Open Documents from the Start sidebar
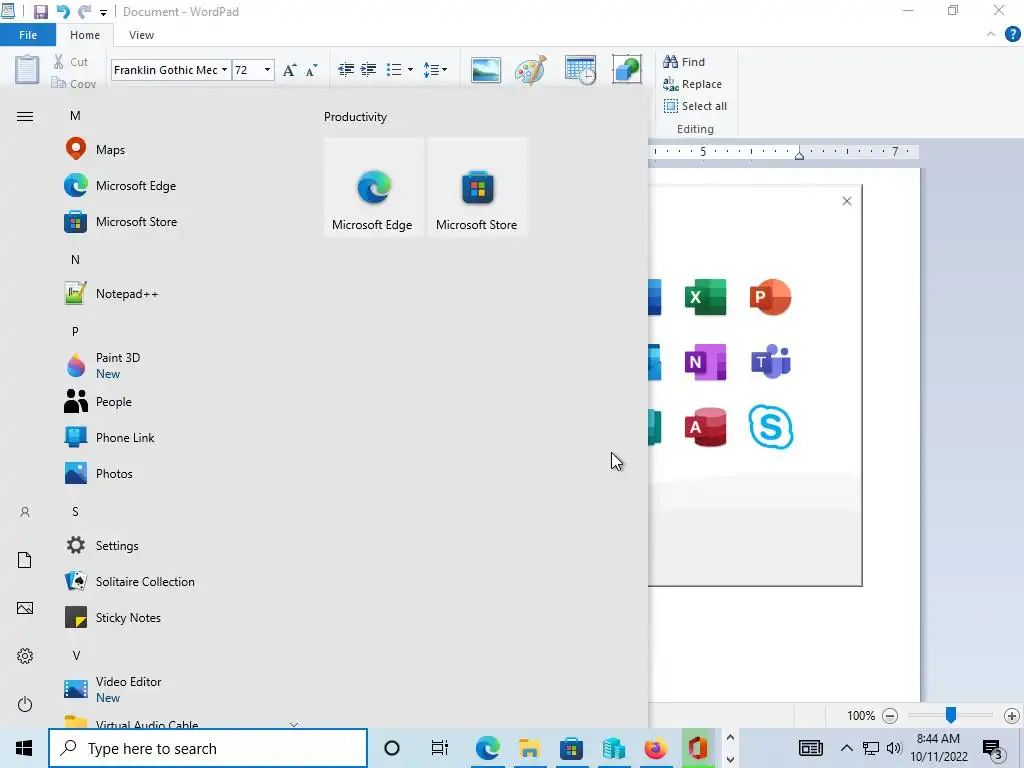Screen dimensions: 1024x768 pyautogui.click(x=25, y=560)
